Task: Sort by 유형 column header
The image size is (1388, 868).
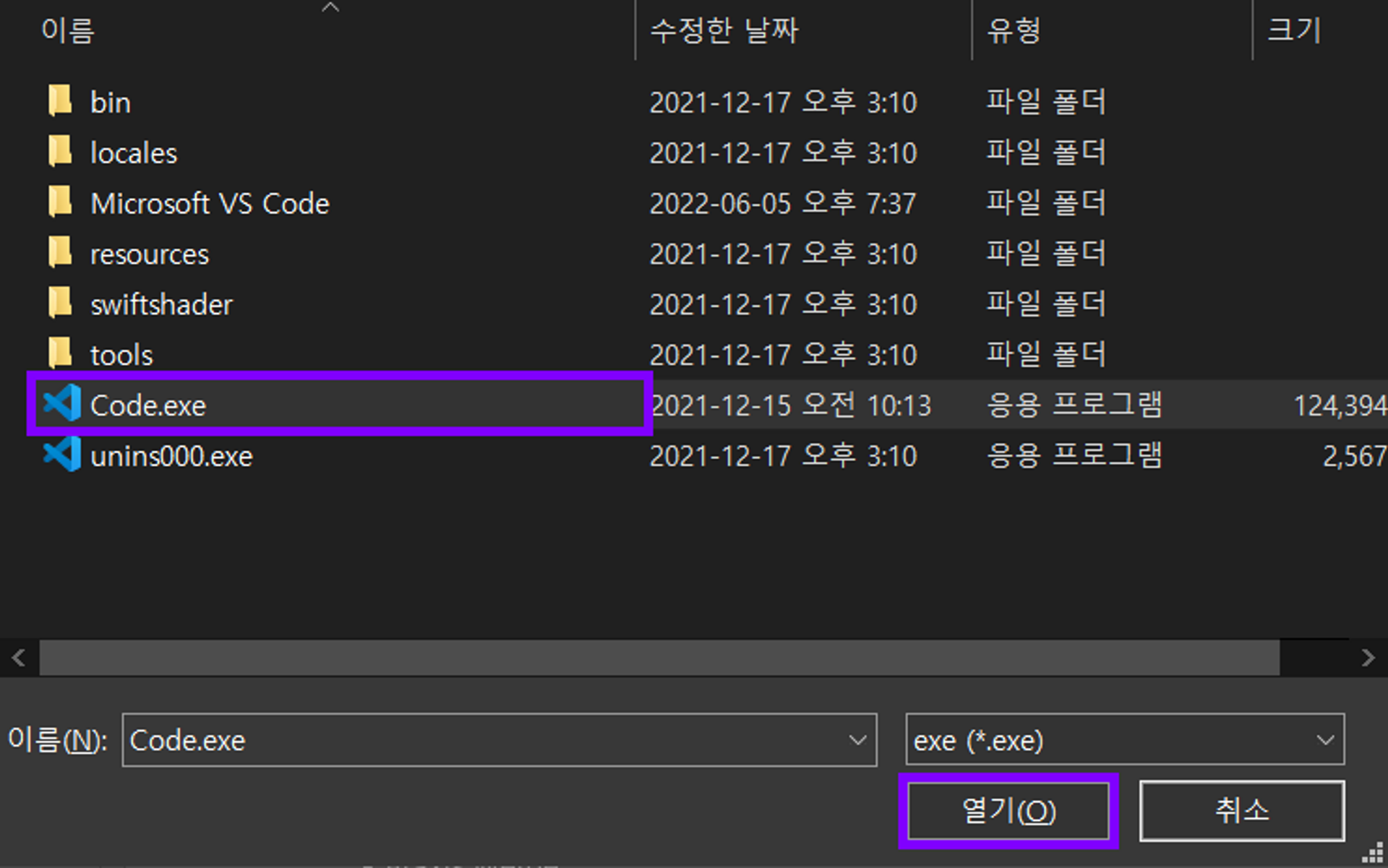Action: 1014,30
